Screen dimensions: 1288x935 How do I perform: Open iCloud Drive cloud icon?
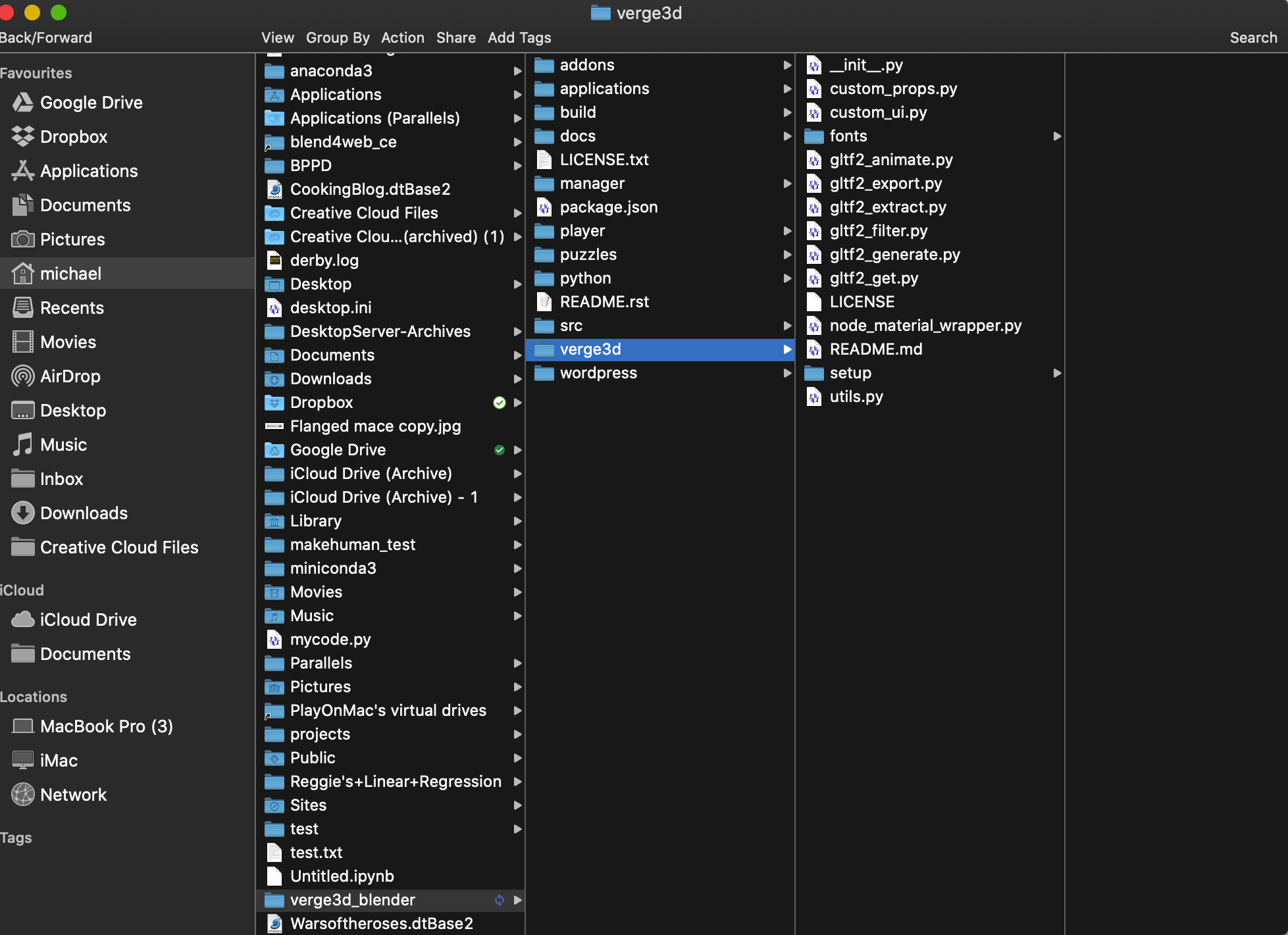pos(23,620)
